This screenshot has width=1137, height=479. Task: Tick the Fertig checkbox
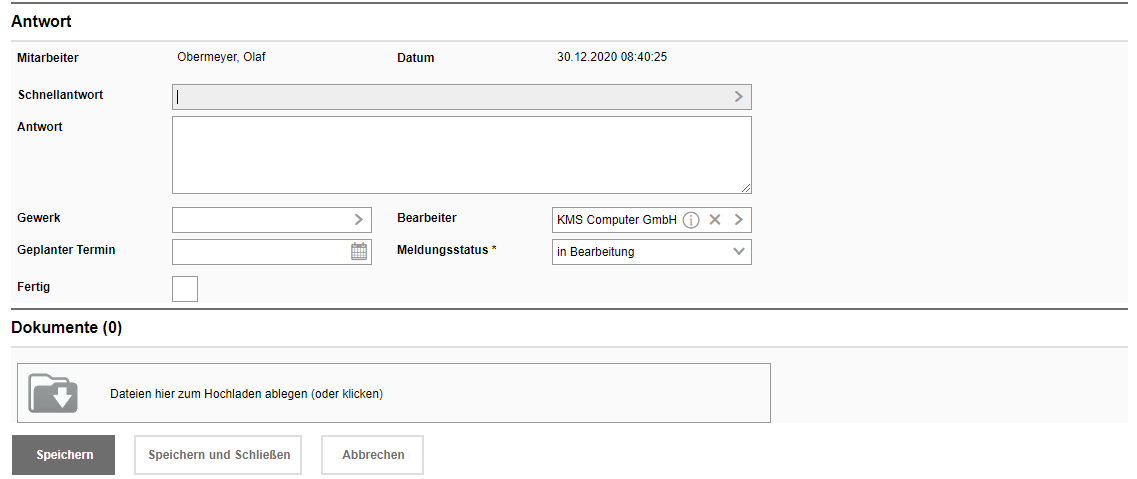tap(185, 289)
